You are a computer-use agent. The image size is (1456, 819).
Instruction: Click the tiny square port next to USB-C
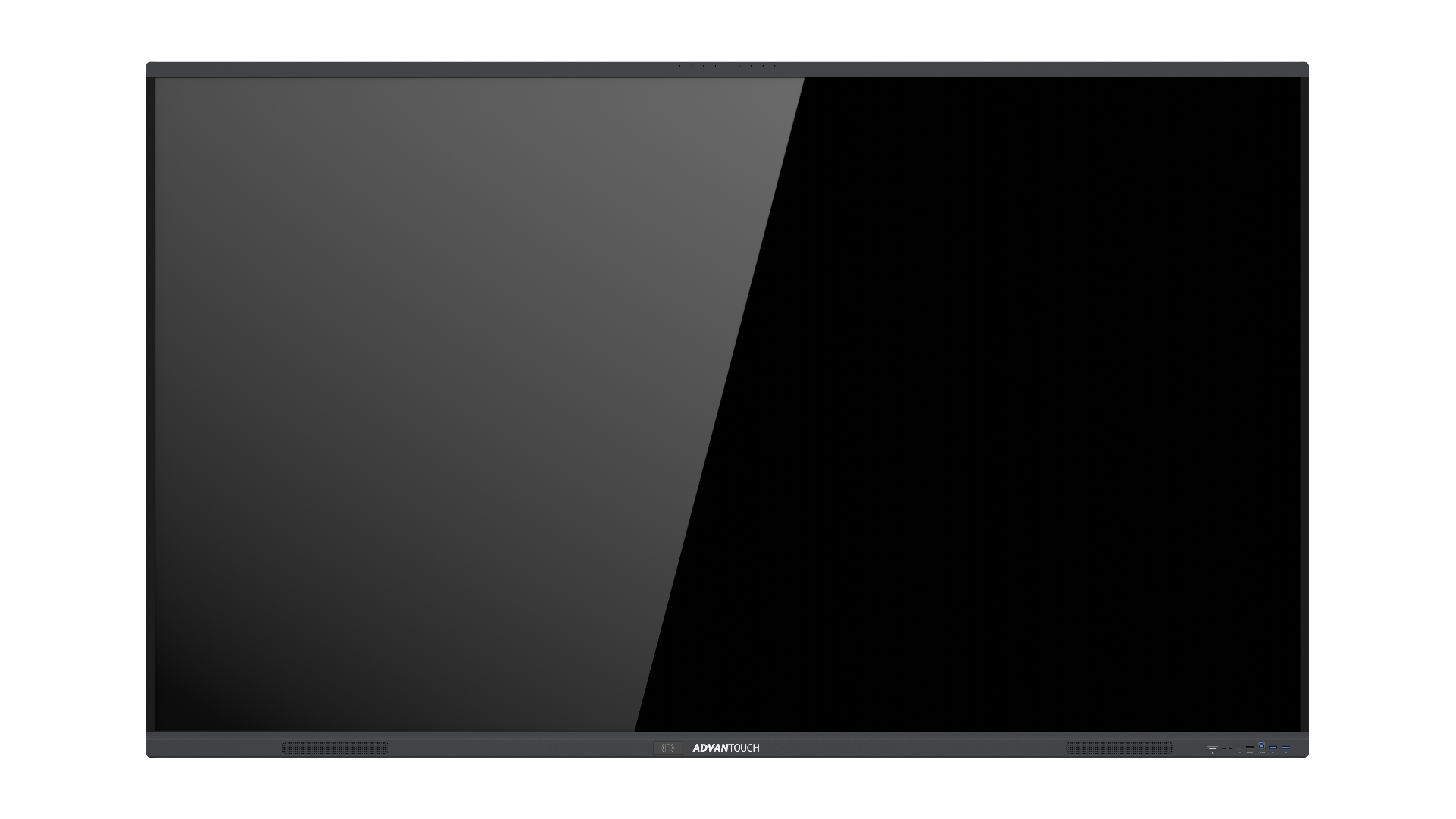pos(1230,748)
